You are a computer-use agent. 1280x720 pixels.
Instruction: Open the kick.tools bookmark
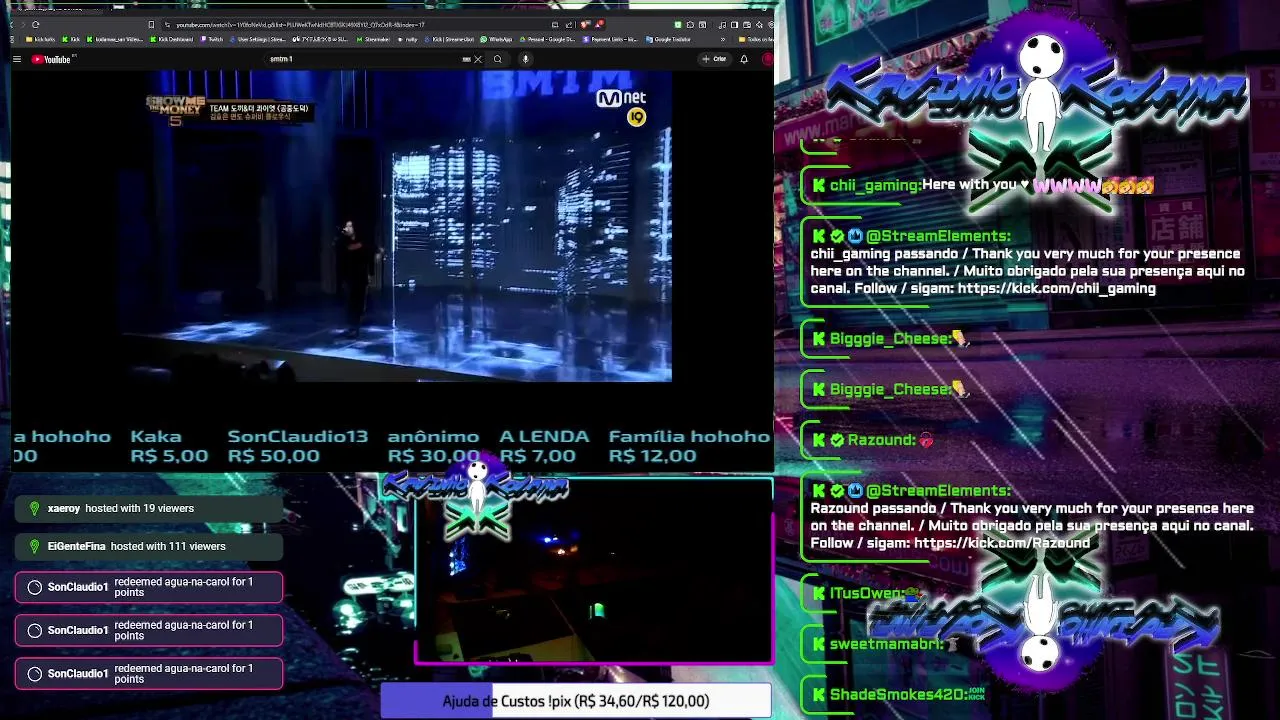[46, 39]
